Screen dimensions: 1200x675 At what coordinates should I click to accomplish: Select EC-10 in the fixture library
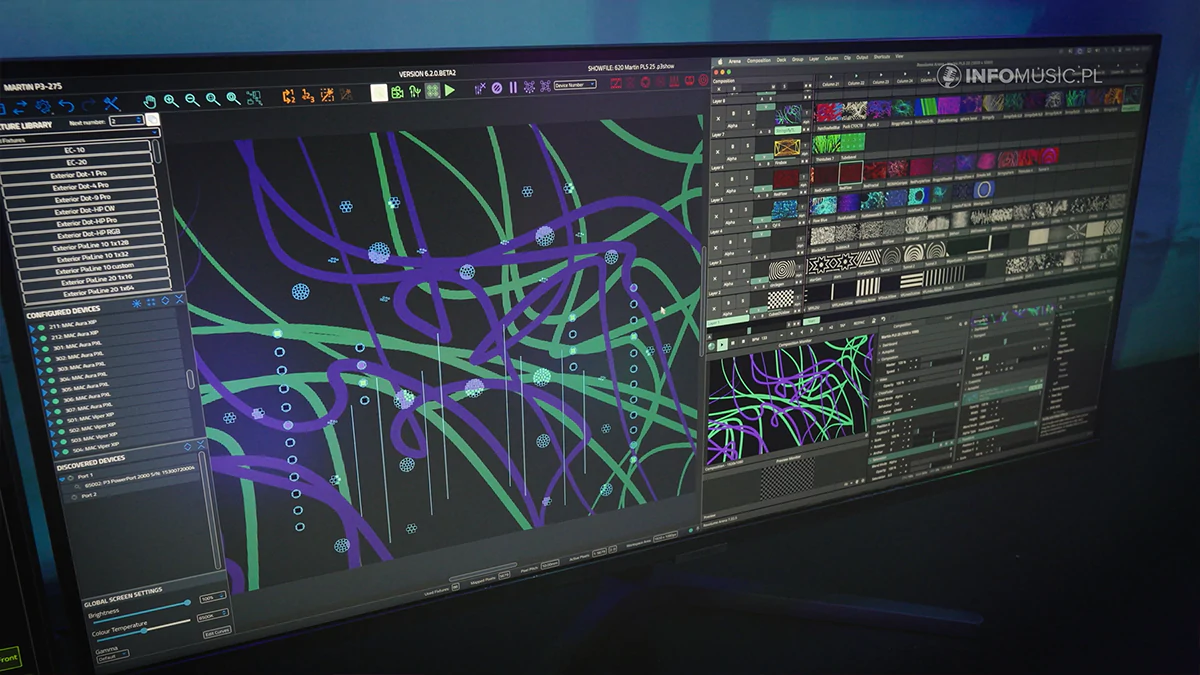(x=76, y=151)
